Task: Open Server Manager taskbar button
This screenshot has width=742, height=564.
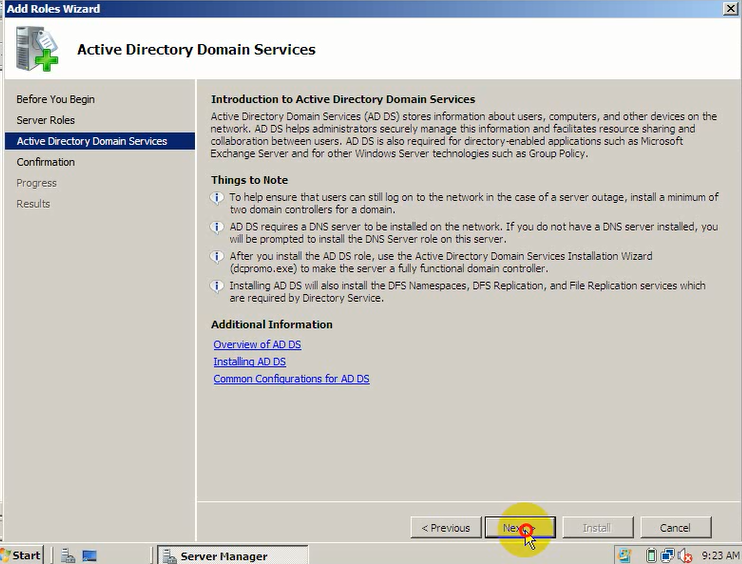Action: coord(232,555)
